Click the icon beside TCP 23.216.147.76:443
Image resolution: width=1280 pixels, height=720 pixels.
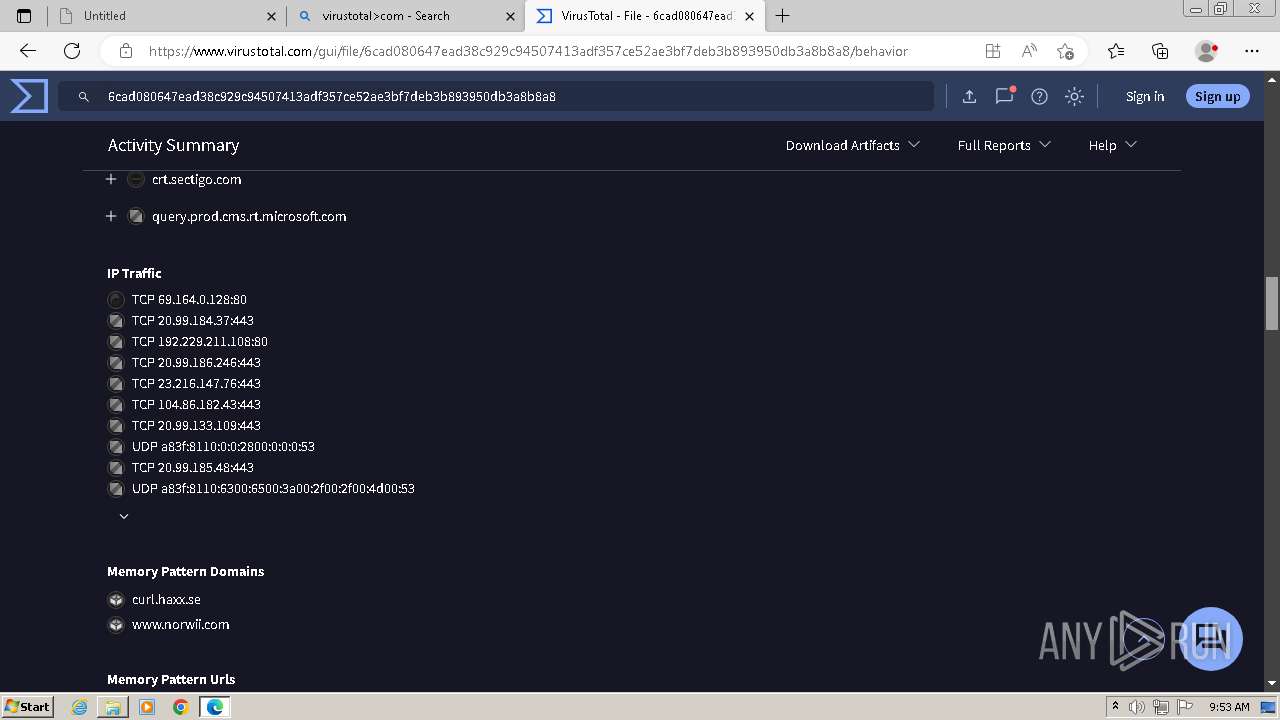coord(116,383)
